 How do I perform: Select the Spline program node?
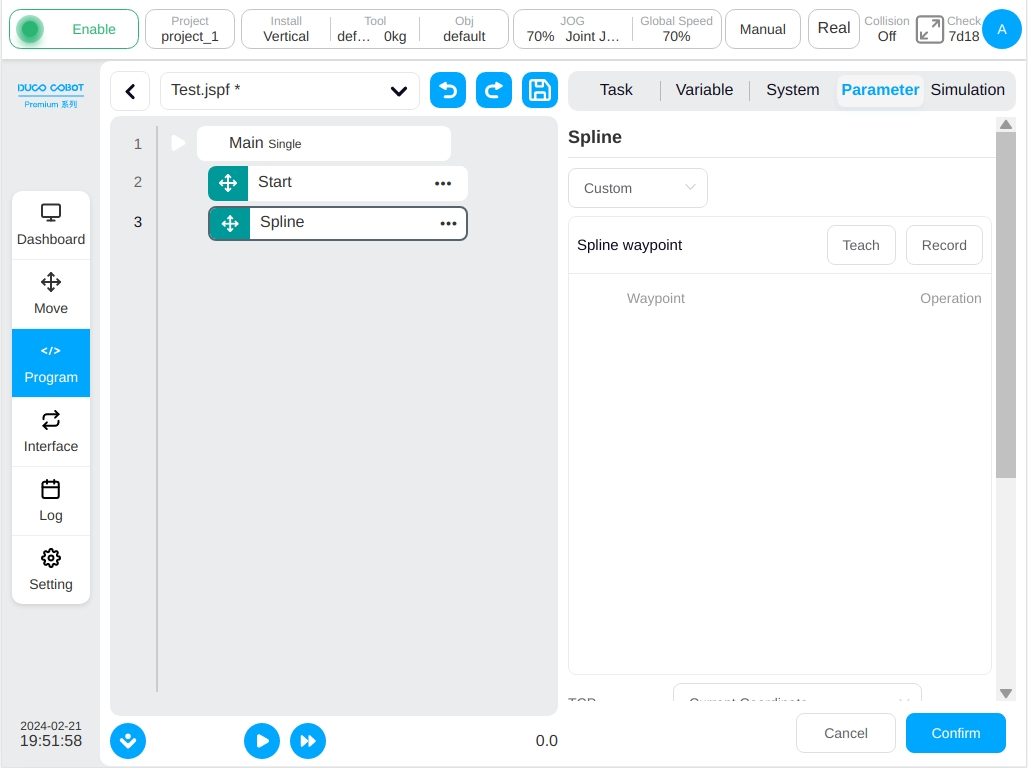338,224
